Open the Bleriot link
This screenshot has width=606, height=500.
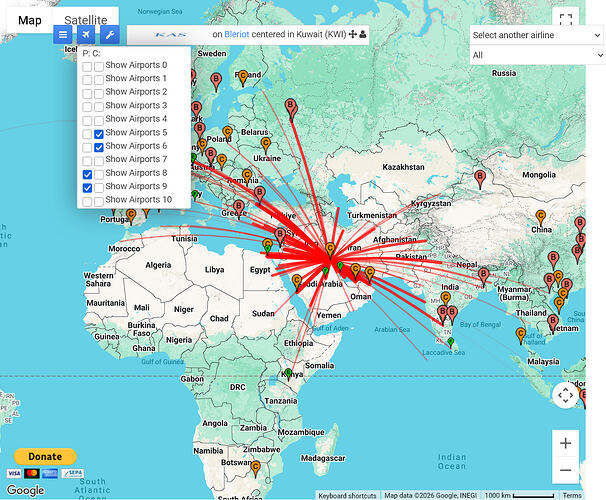(237, 34)
